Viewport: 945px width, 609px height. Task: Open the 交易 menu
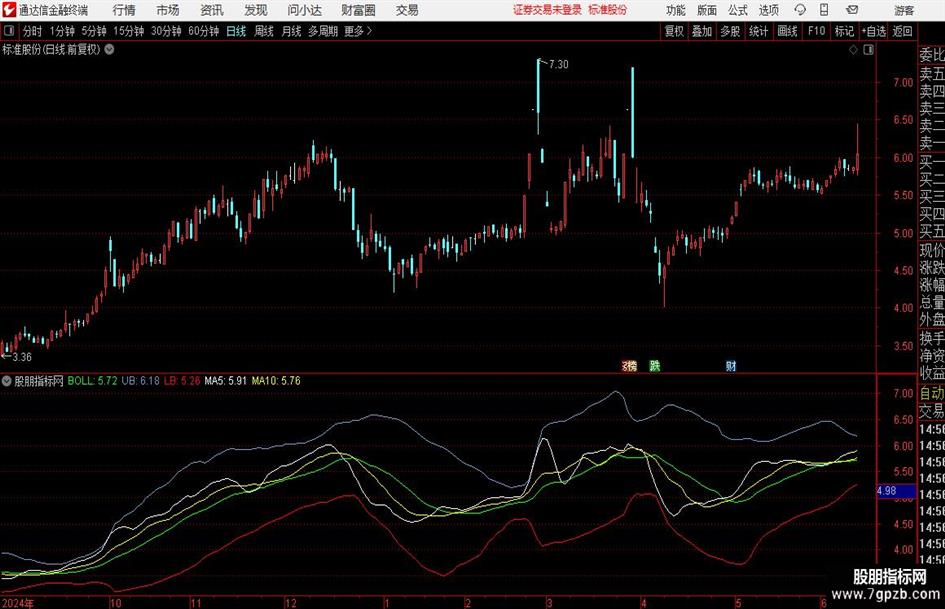[407, 10]
